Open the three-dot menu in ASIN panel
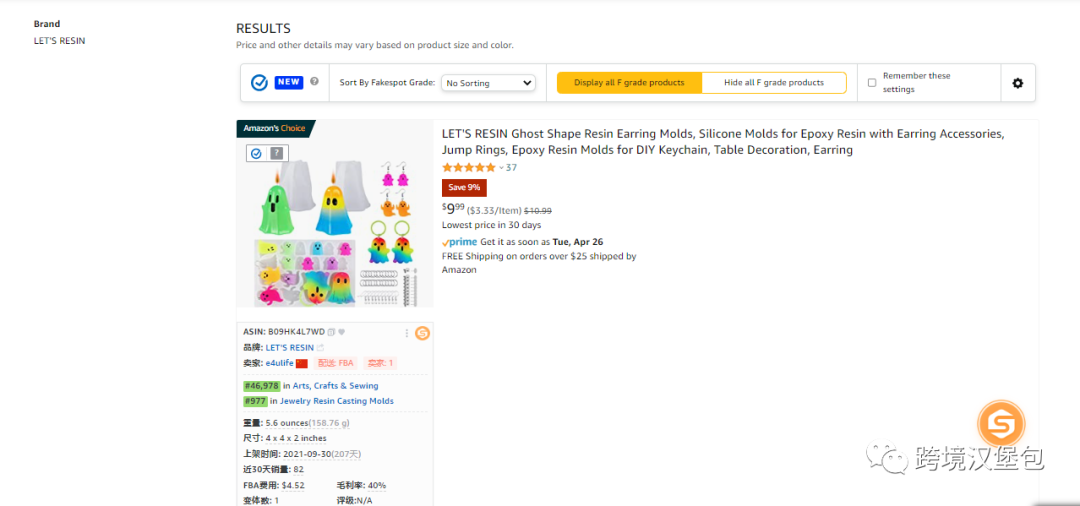1080x506 pixels. 406,333
